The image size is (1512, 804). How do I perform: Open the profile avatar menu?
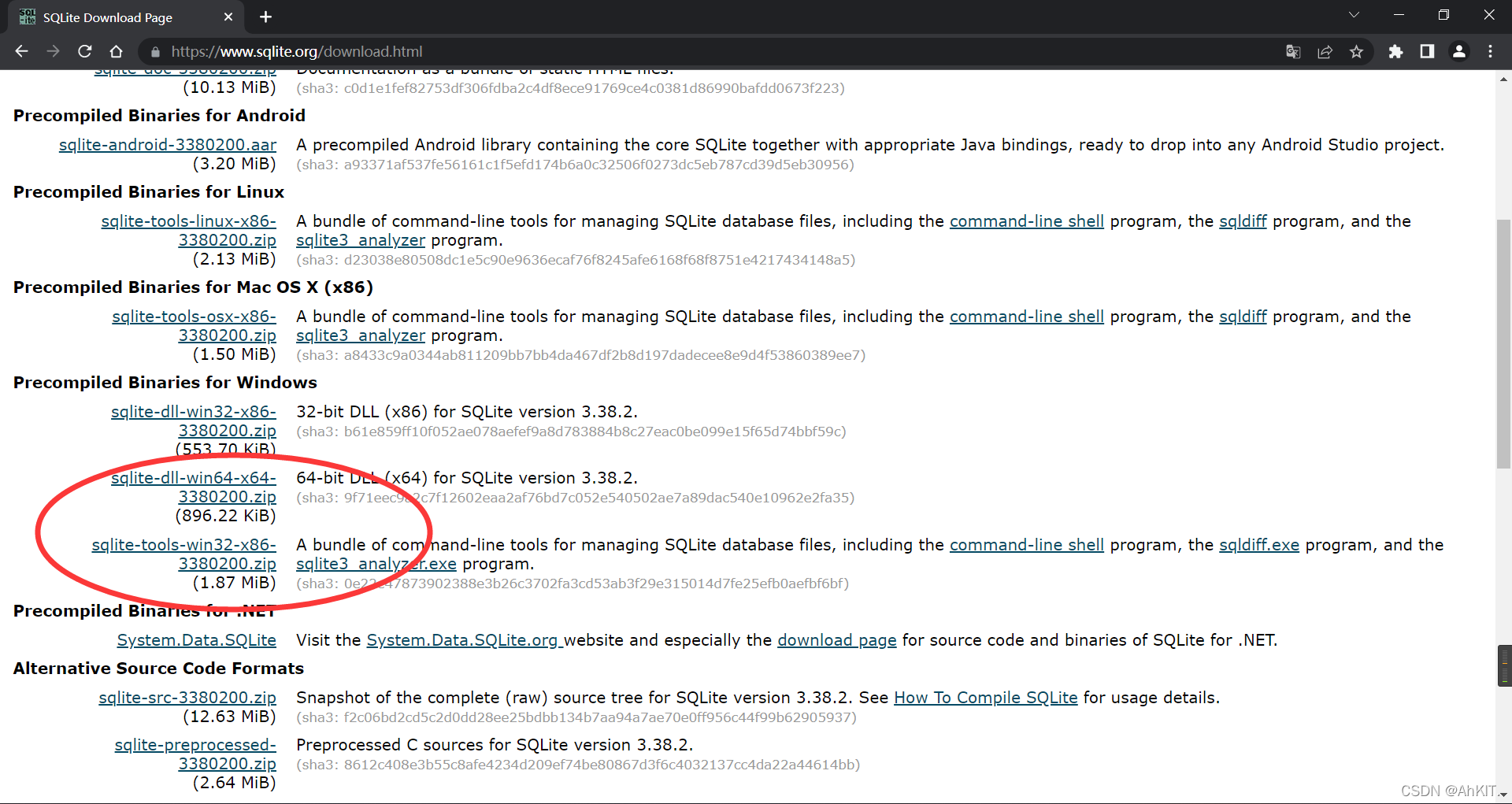tap(1458, 51)
